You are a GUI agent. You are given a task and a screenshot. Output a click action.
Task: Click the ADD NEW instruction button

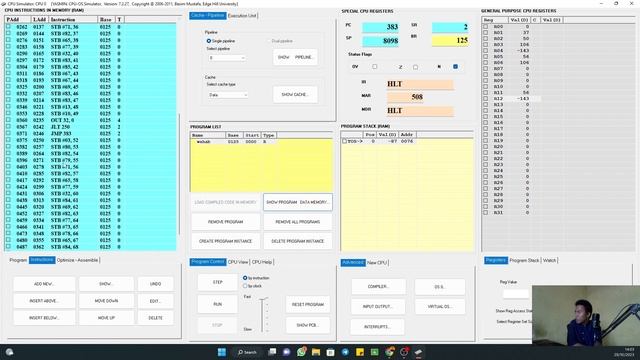[44, 284]
